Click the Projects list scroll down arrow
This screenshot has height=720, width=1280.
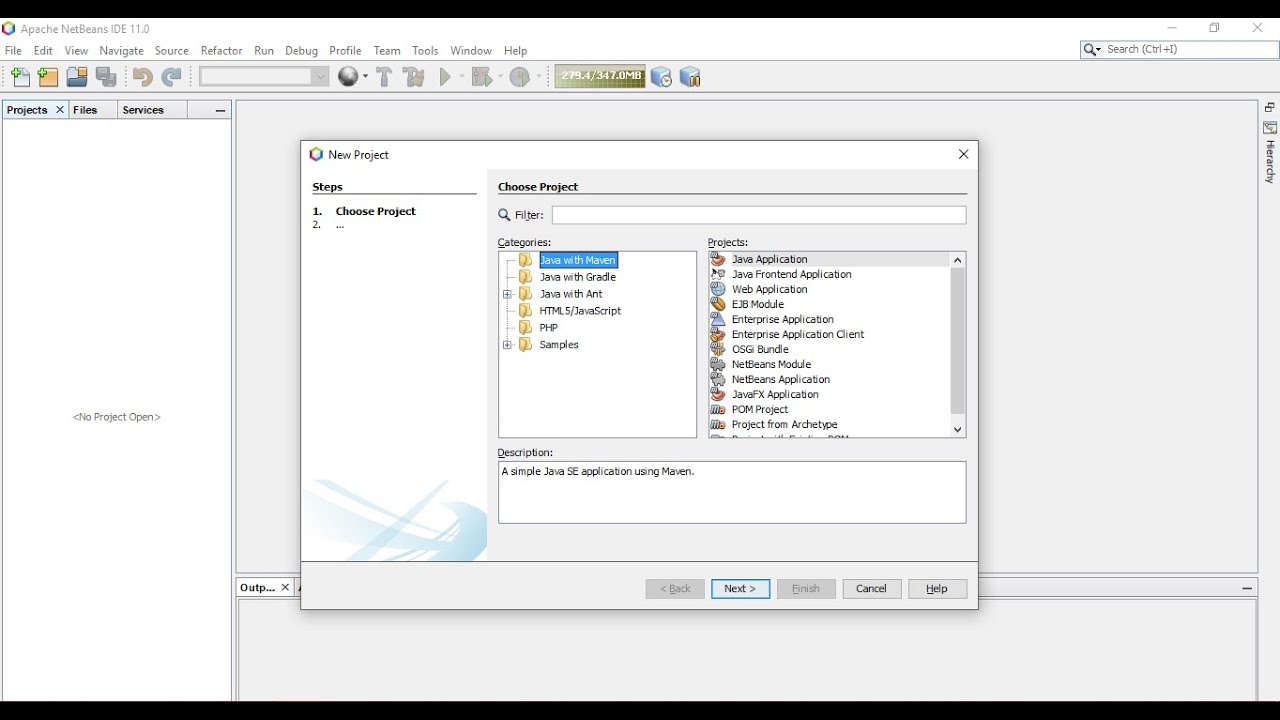[x=957, y=429]
